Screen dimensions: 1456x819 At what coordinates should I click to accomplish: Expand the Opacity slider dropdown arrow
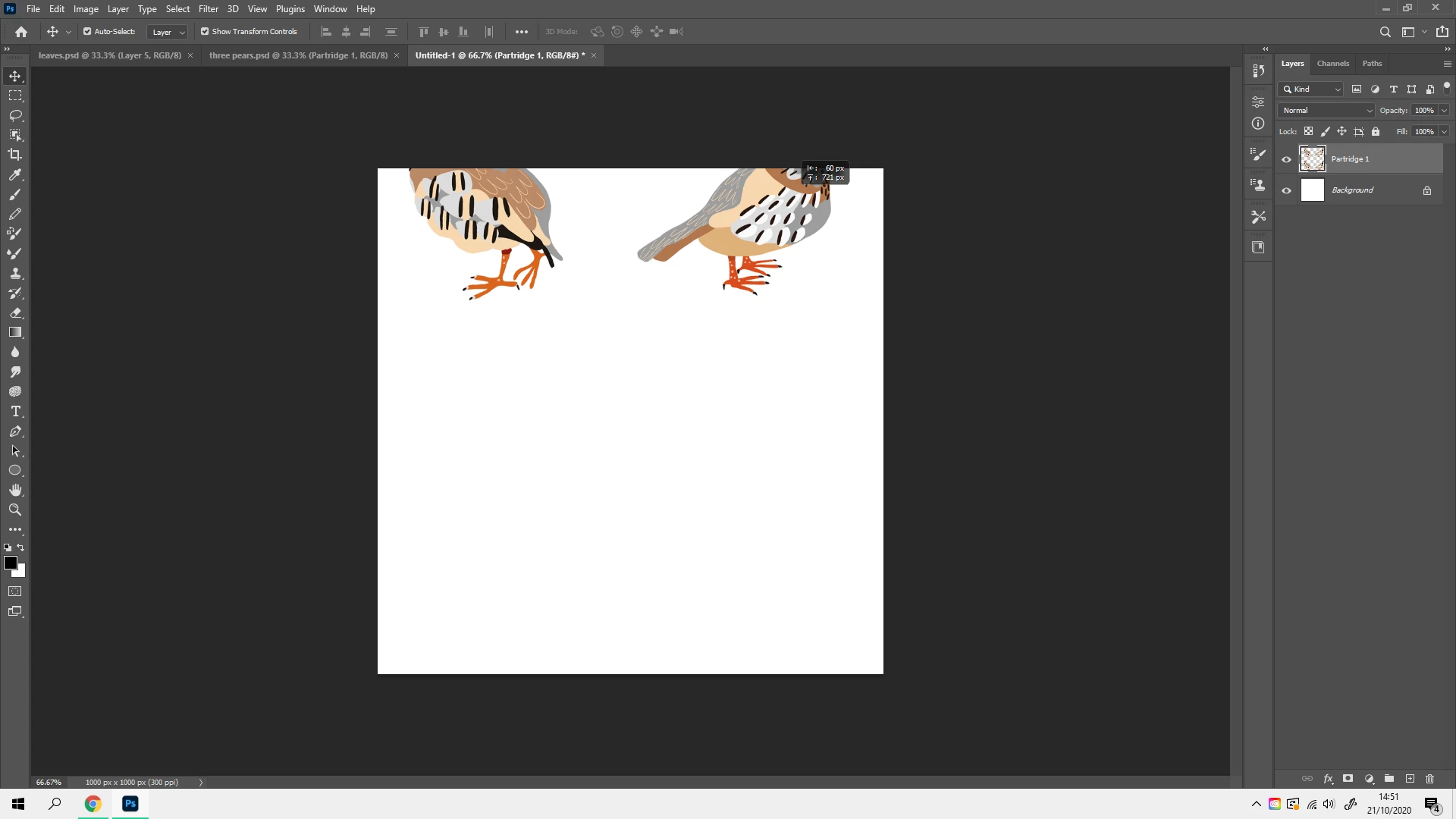pos(1444,111)
